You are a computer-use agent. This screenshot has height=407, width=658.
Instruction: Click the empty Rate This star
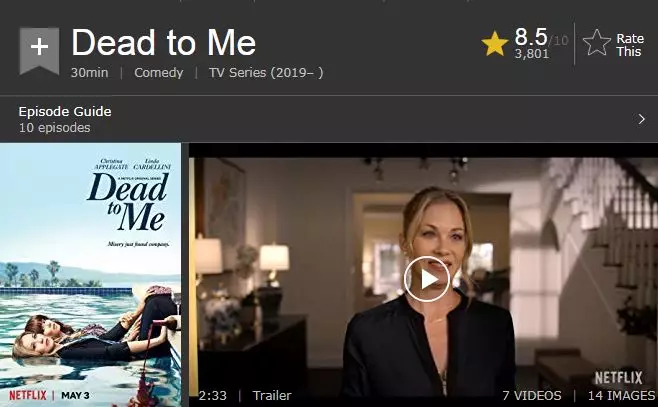(597, 43)
